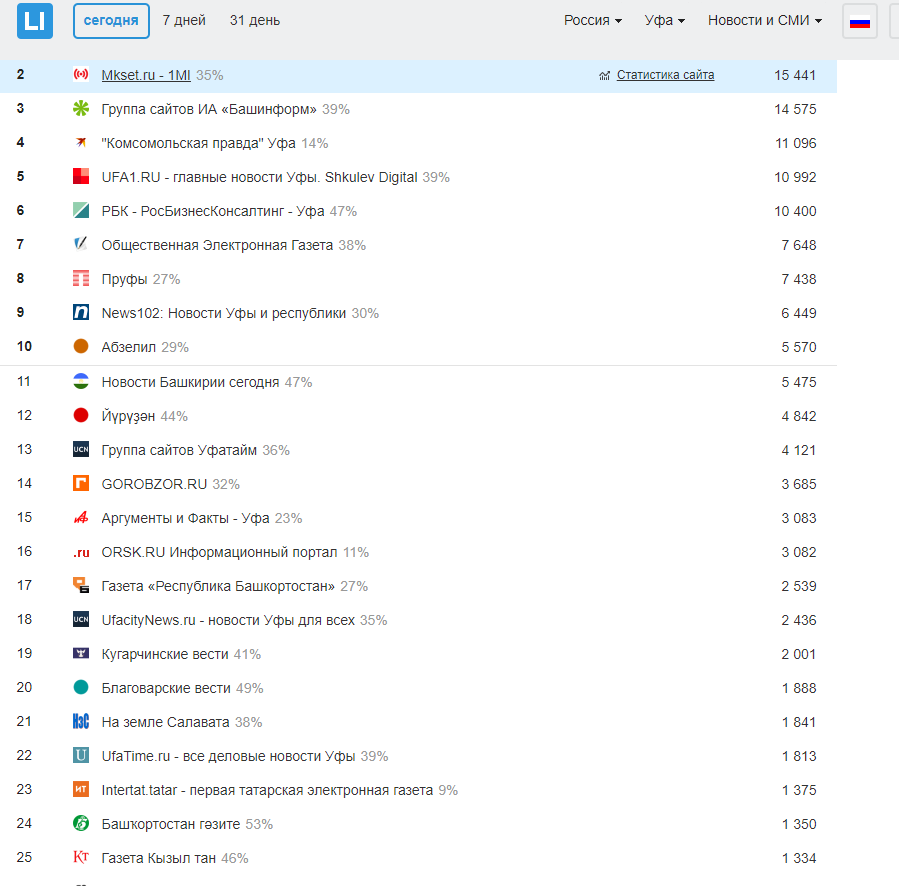Open the Новости и СМИ category dropdown
The height and width of the screenshot is (886, 899).
pyautogui.click(x=764, y=21)
